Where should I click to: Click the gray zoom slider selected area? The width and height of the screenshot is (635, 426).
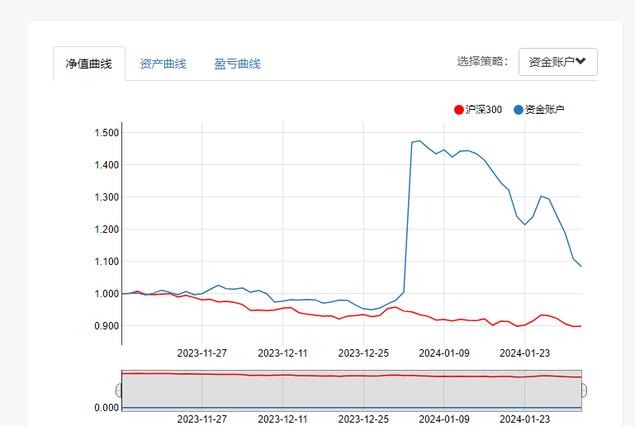pyautogui.click(x=350, y=390)
